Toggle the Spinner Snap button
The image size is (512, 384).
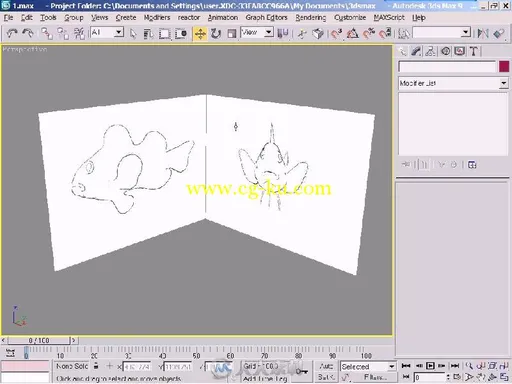click(x=385, y=33)
